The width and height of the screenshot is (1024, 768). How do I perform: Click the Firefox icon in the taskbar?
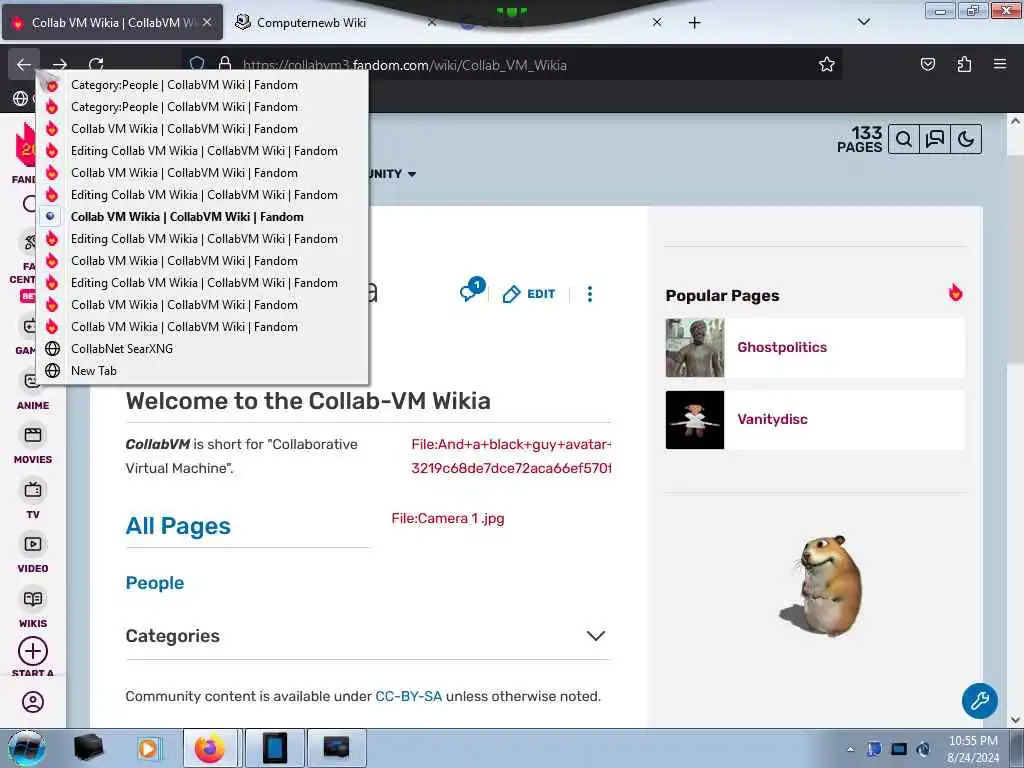(x=210, y=748)
